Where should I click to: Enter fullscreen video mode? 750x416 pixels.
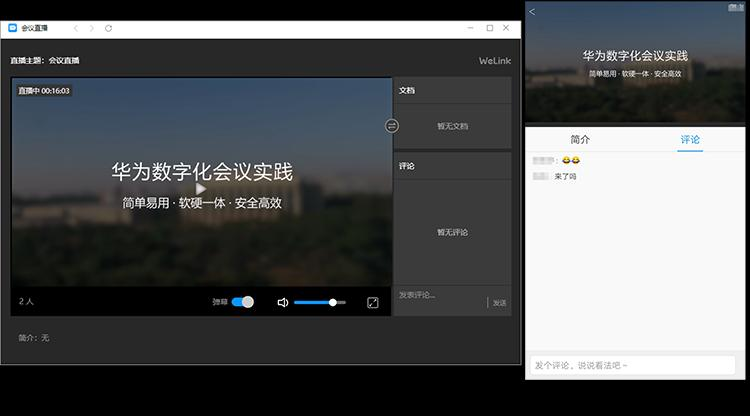373,303
